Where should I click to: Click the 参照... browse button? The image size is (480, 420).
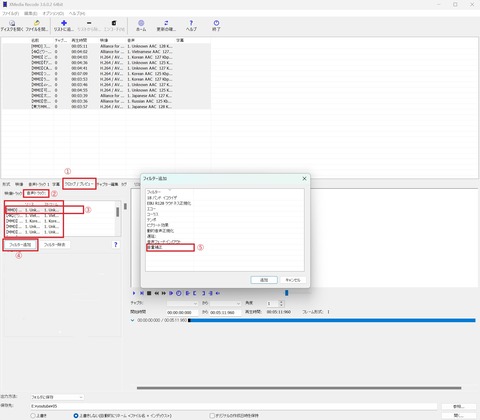[459, 406]
